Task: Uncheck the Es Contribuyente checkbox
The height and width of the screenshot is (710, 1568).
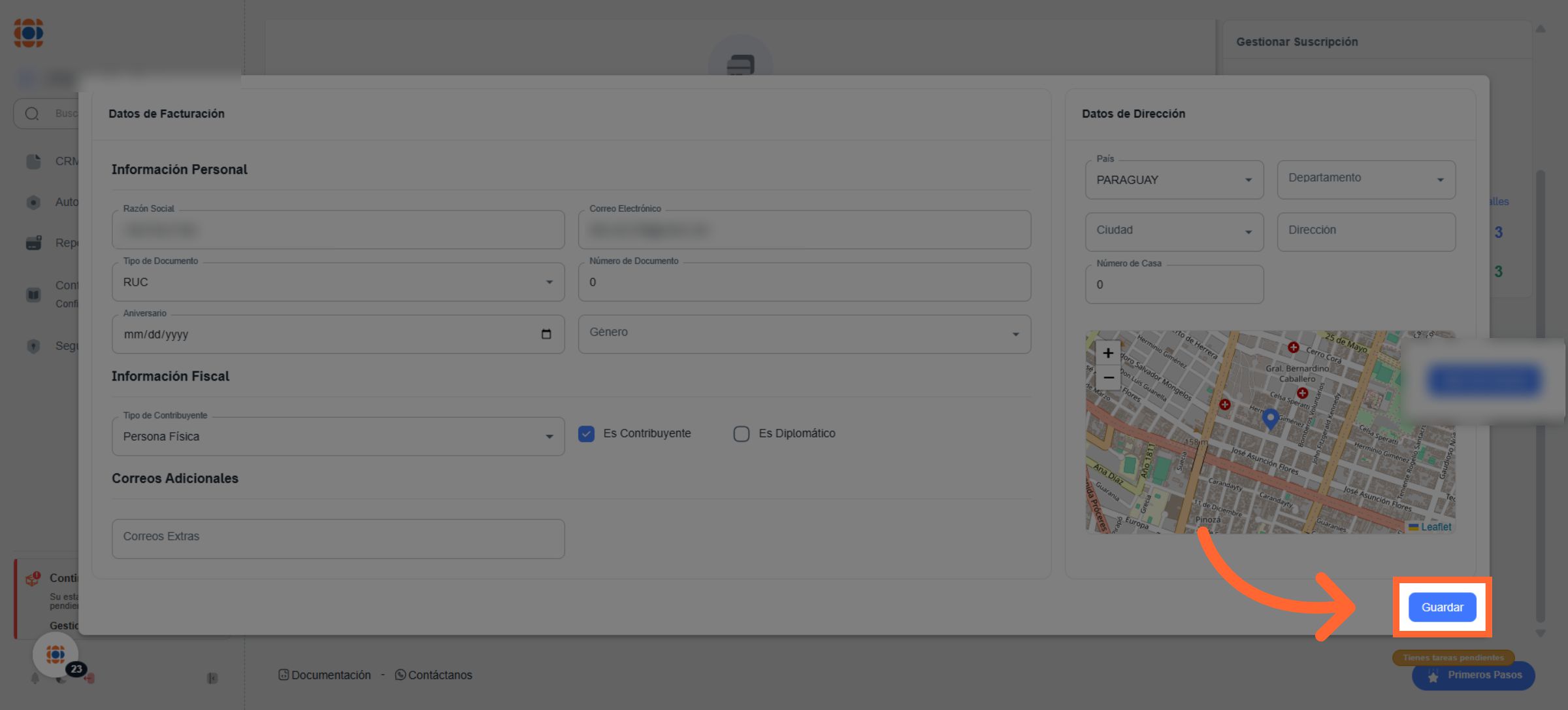Action: point(586,434)
